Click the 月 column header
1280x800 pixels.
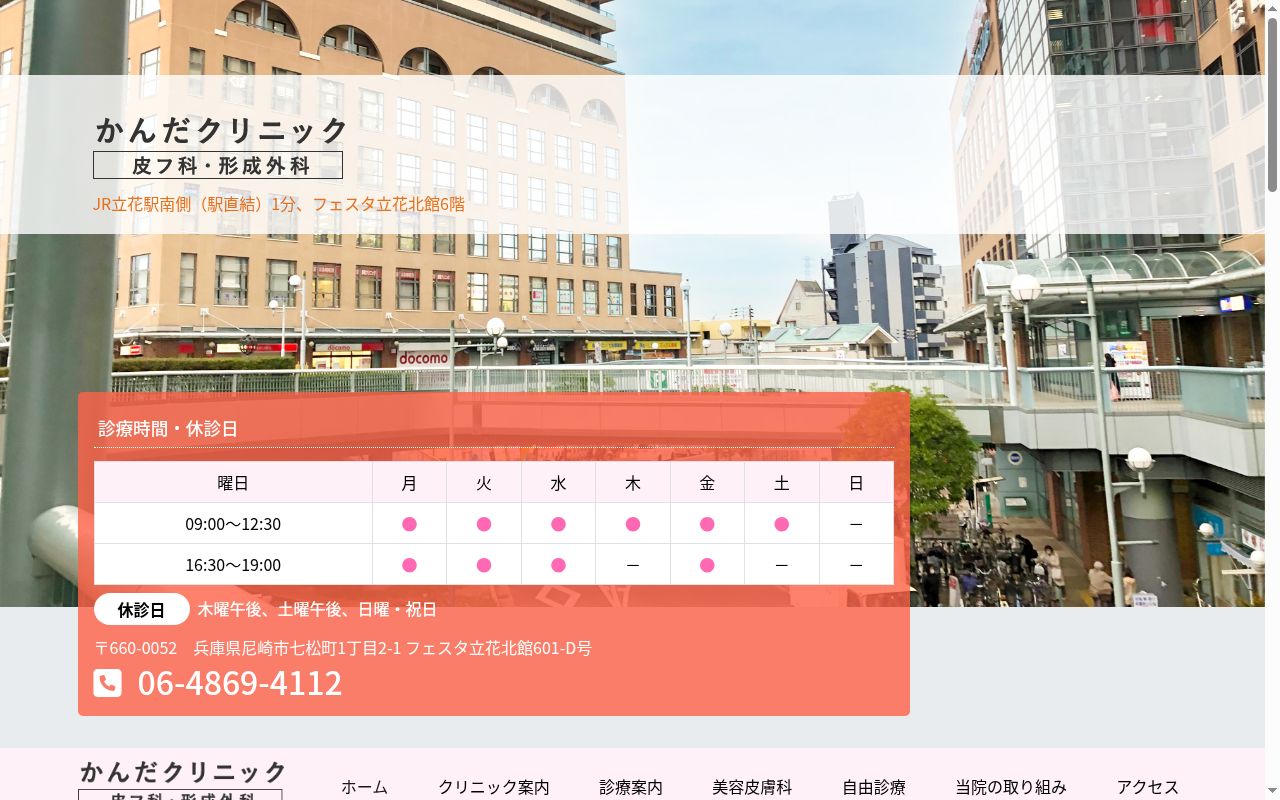pyautogui.click(x=409, y=483)
